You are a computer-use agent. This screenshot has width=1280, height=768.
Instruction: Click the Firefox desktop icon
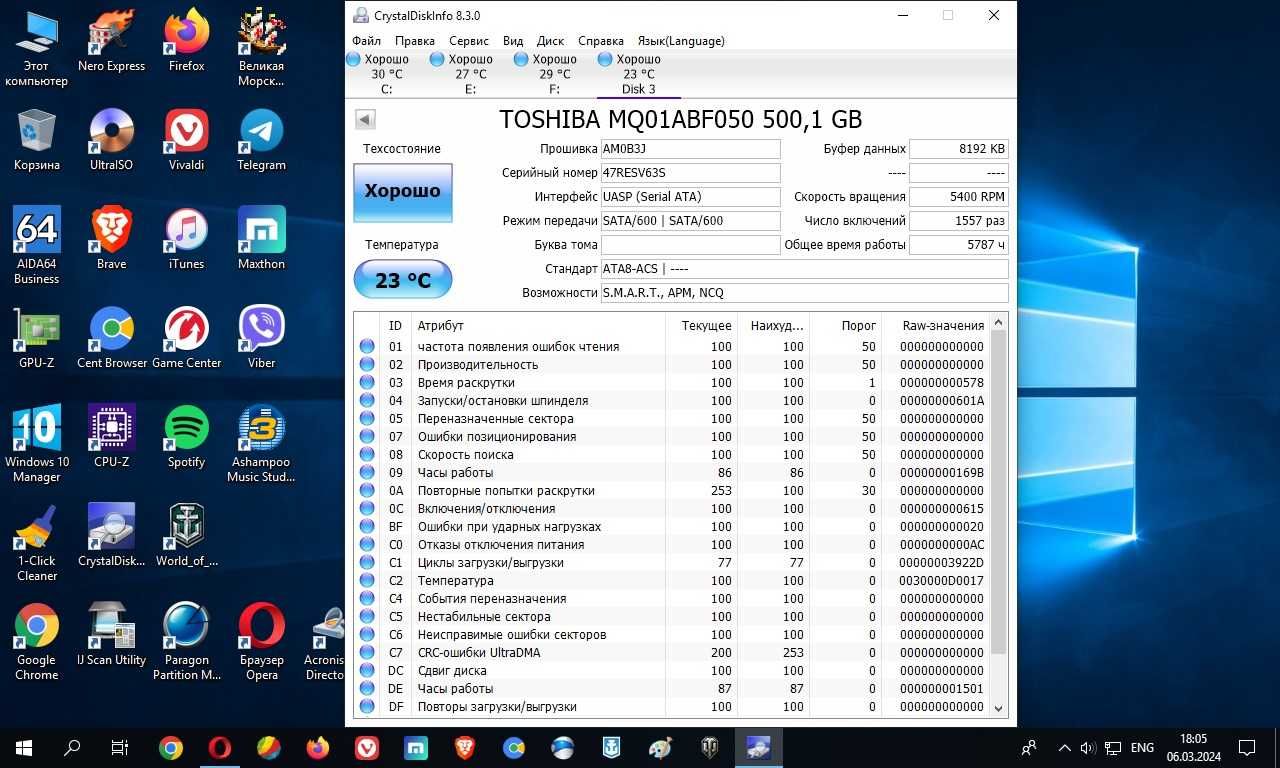(186, 40)
